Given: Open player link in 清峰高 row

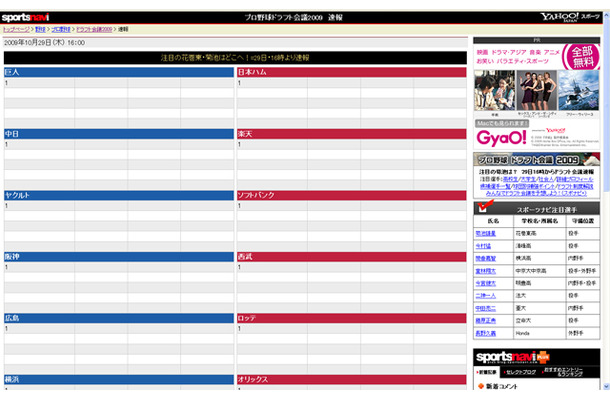Looking at the screenshot, I should tap(483, 246).
